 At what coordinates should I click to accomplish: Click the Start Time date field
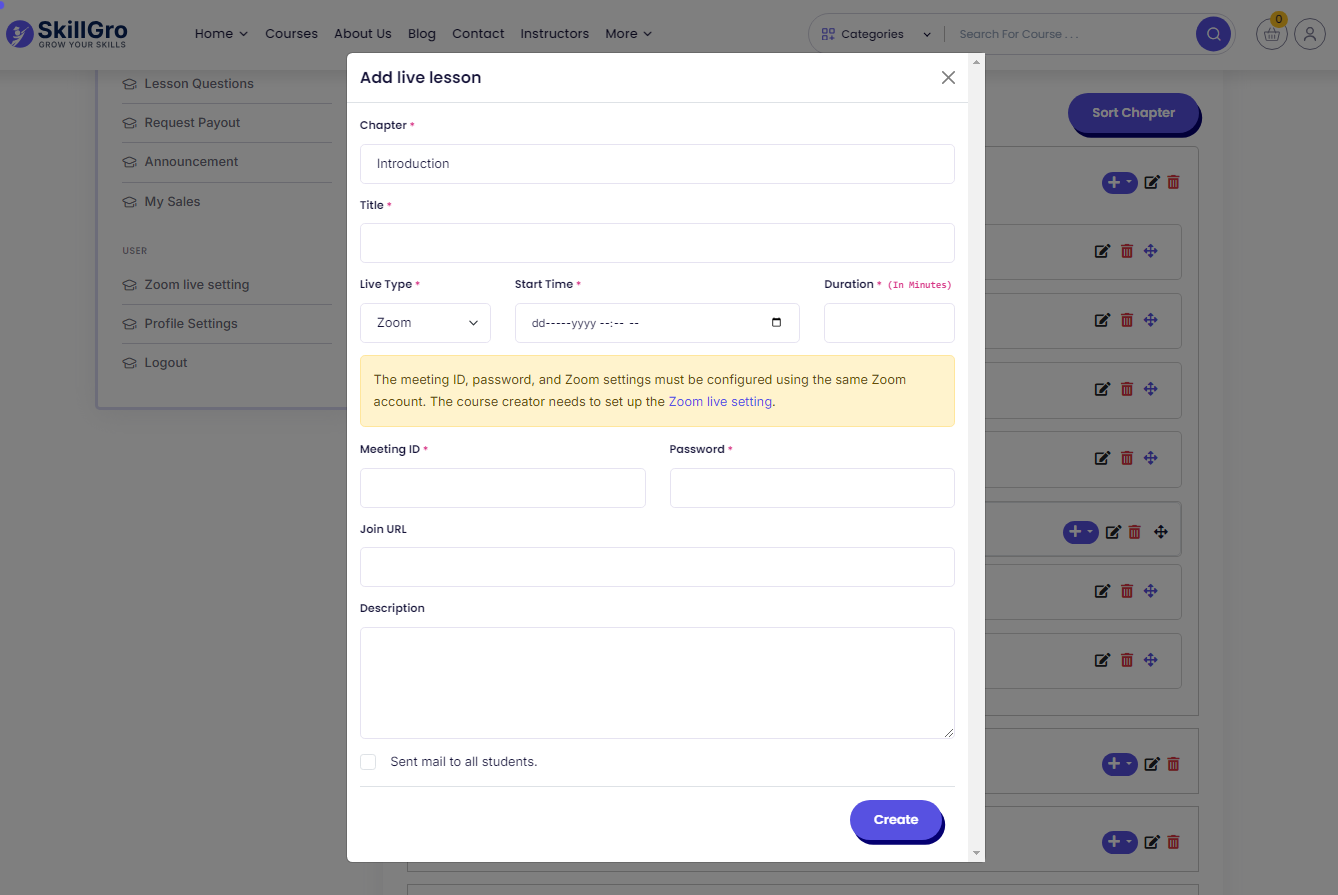coord(657,323)
